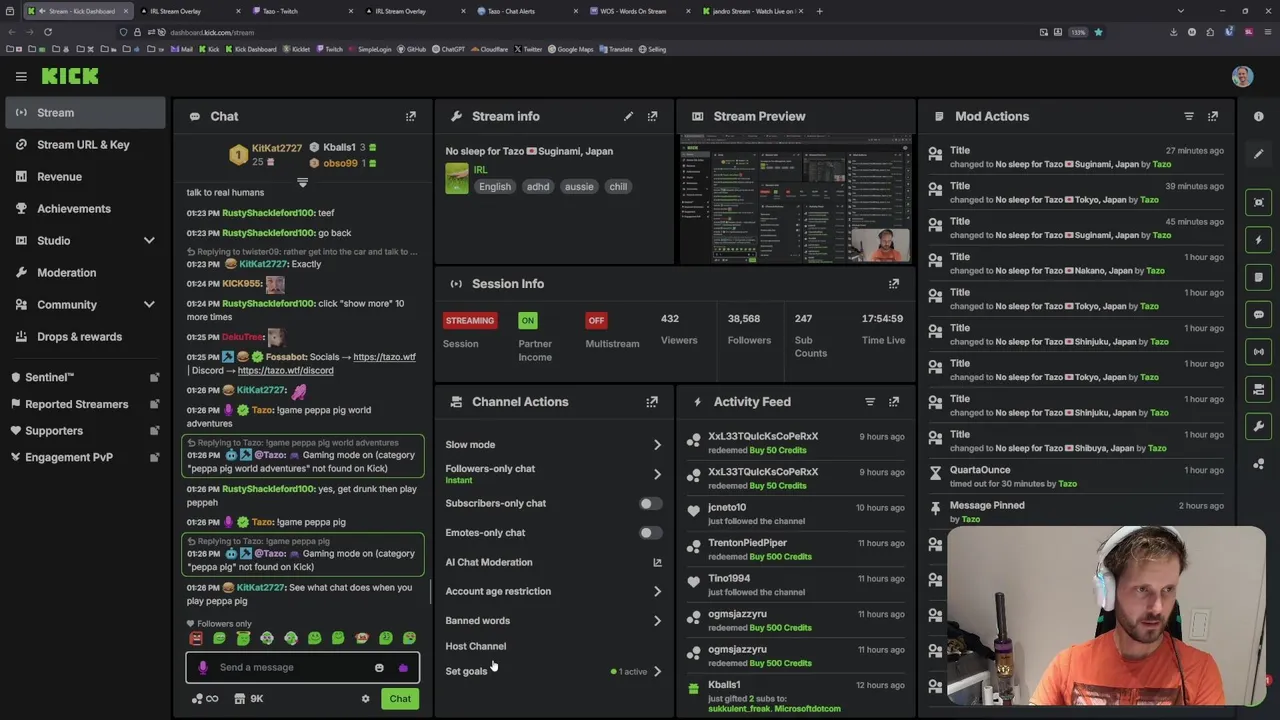The image size is (1280, 720).
Task: Open Account age restriction options arrow
Action: [x=657, y=592]
